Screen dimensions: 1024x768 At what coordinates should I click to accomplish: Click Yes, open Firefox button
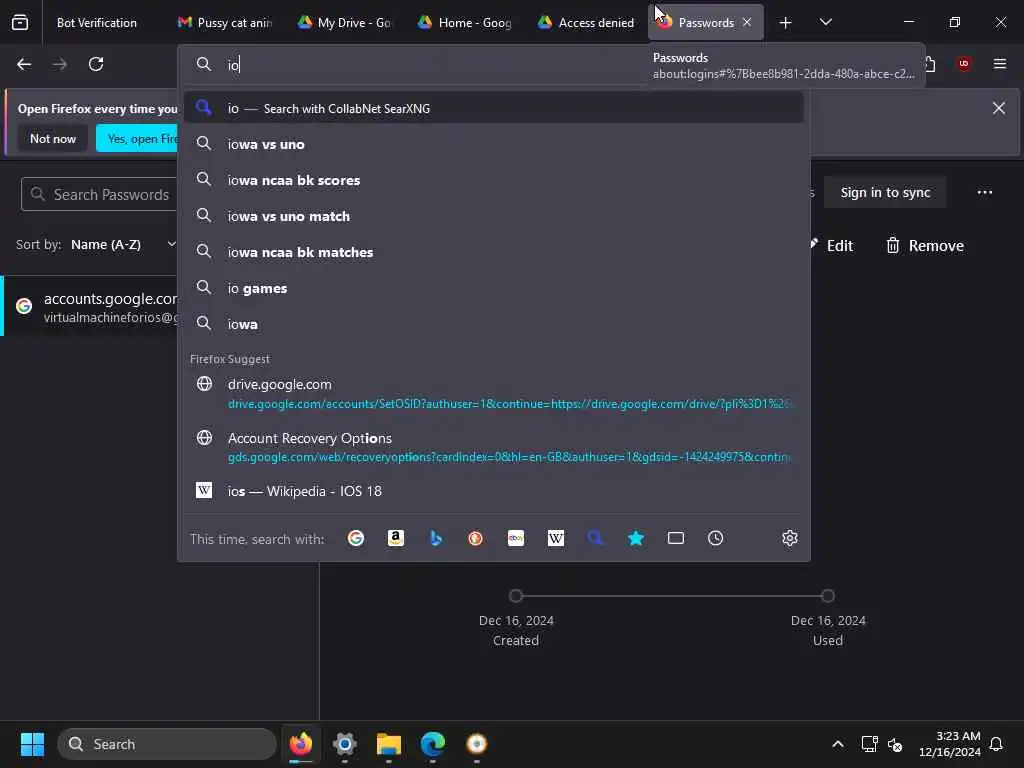pyautogui.click(x=137, y=138)
